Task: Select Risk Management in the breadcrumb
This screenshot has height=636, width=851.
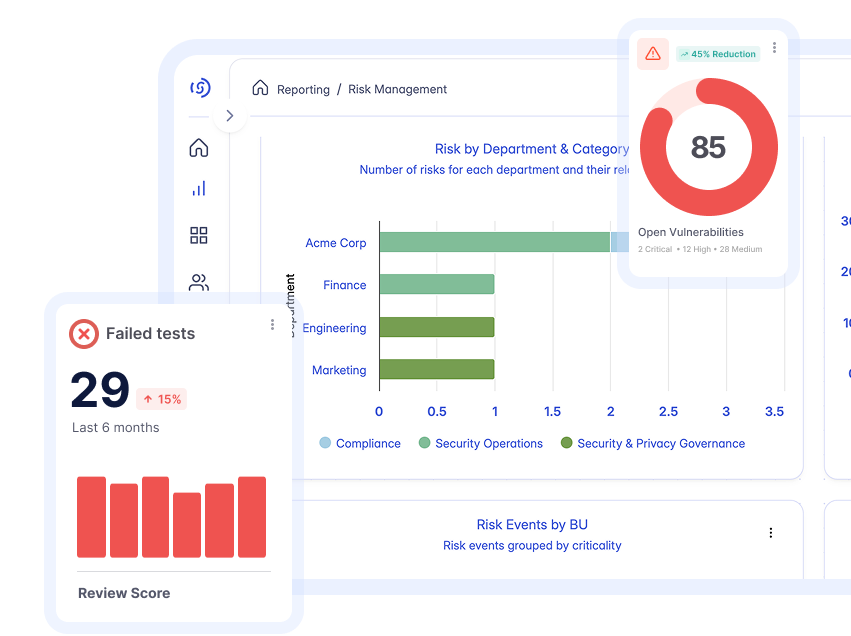Action: tap(397, 89)
